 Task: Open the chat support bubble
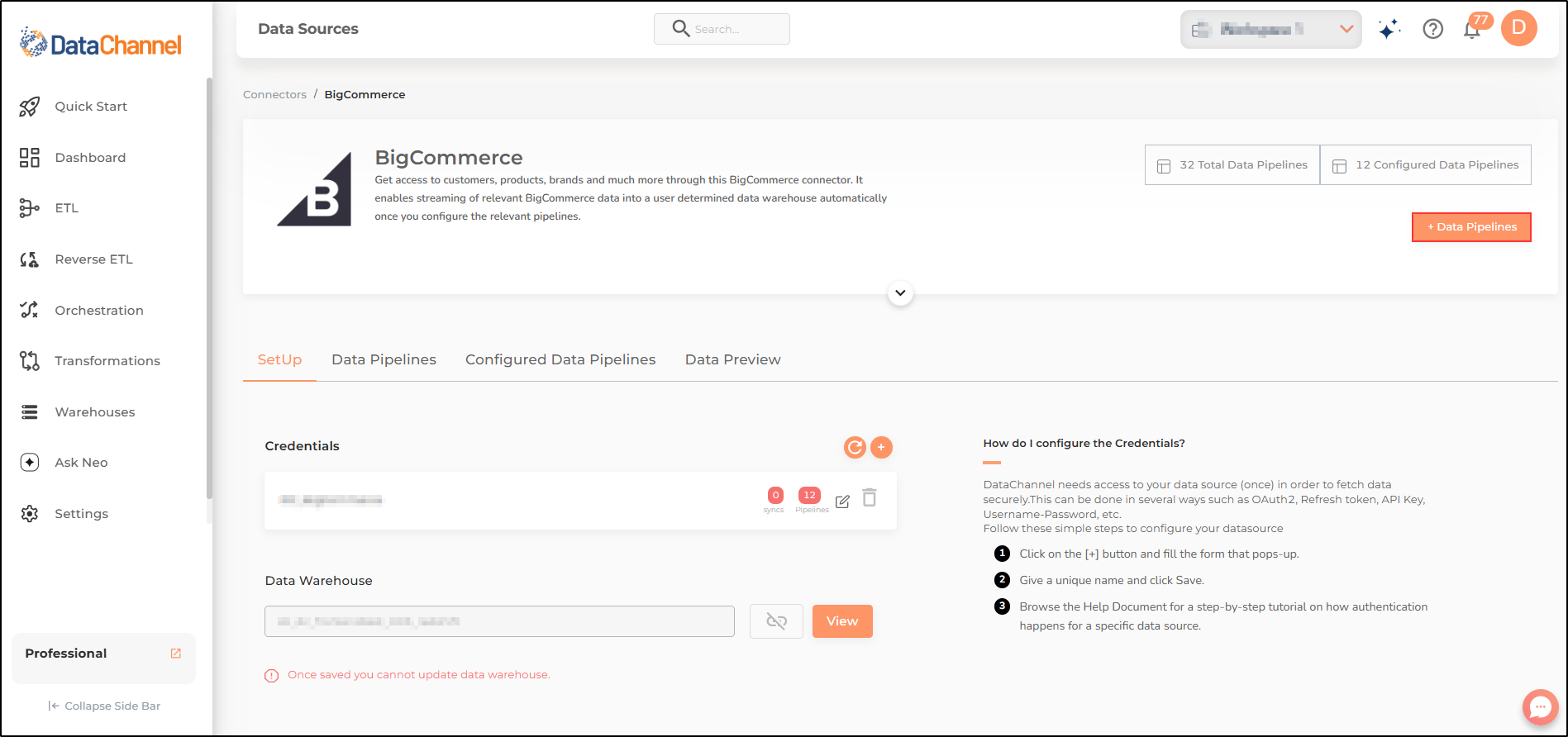(x=1541, y=707)
